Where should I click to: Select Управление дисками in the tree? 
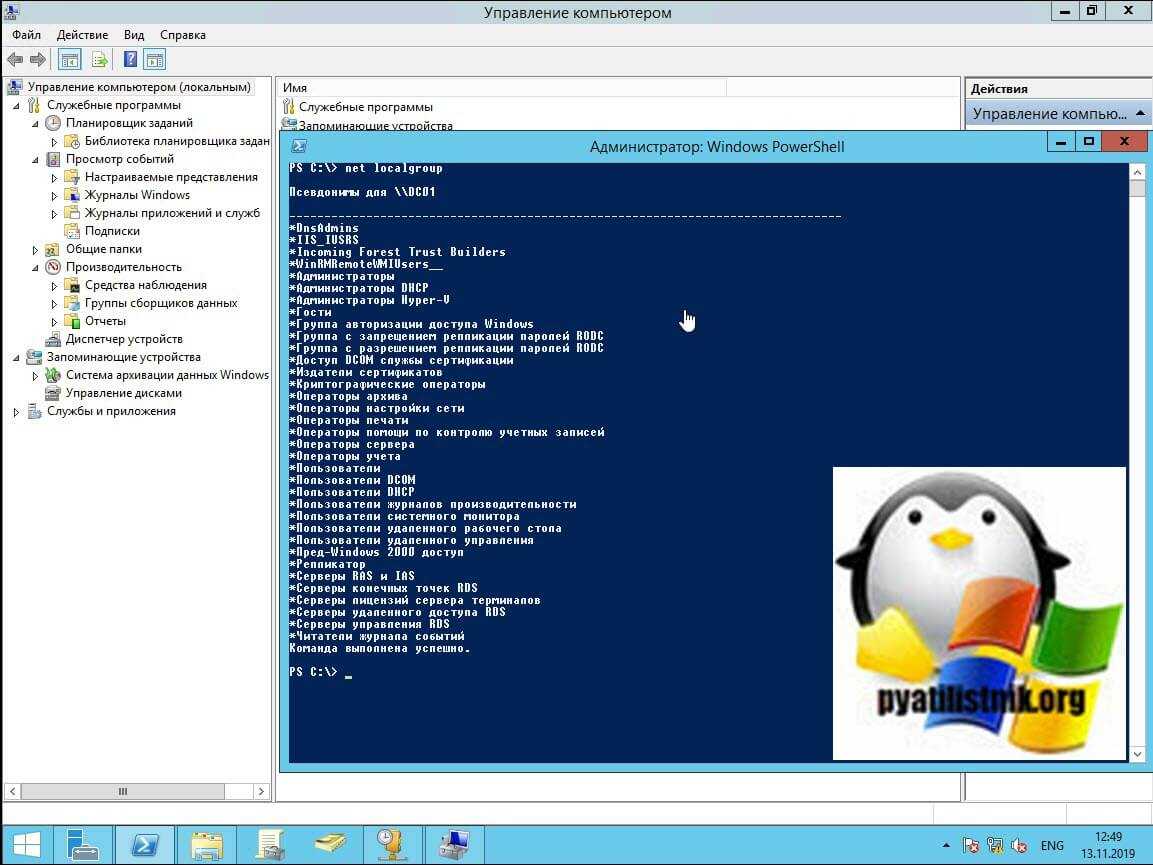click(123, 393)
